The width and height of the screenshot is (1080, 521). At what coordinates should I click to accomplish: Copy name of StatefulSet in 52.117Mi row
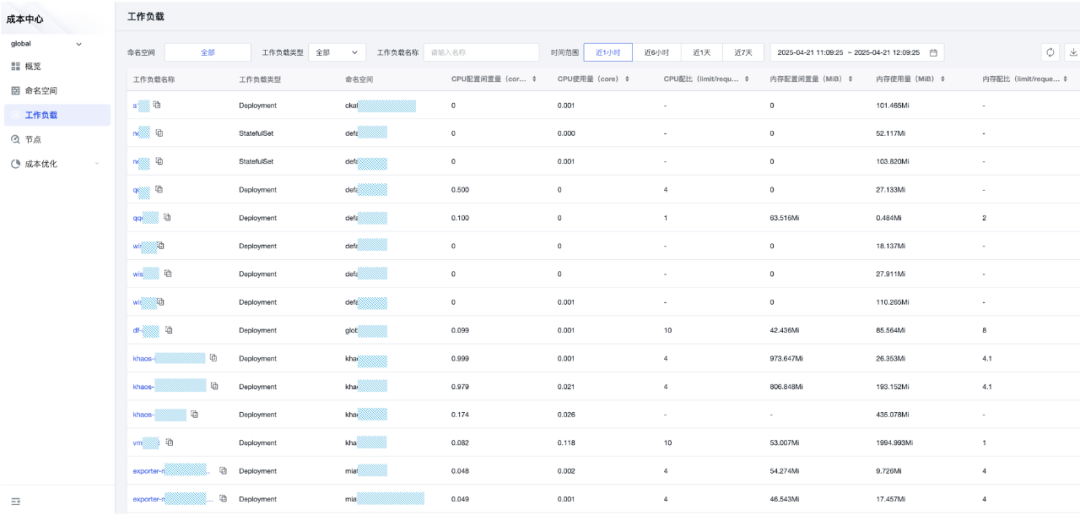tap(159, 133)
